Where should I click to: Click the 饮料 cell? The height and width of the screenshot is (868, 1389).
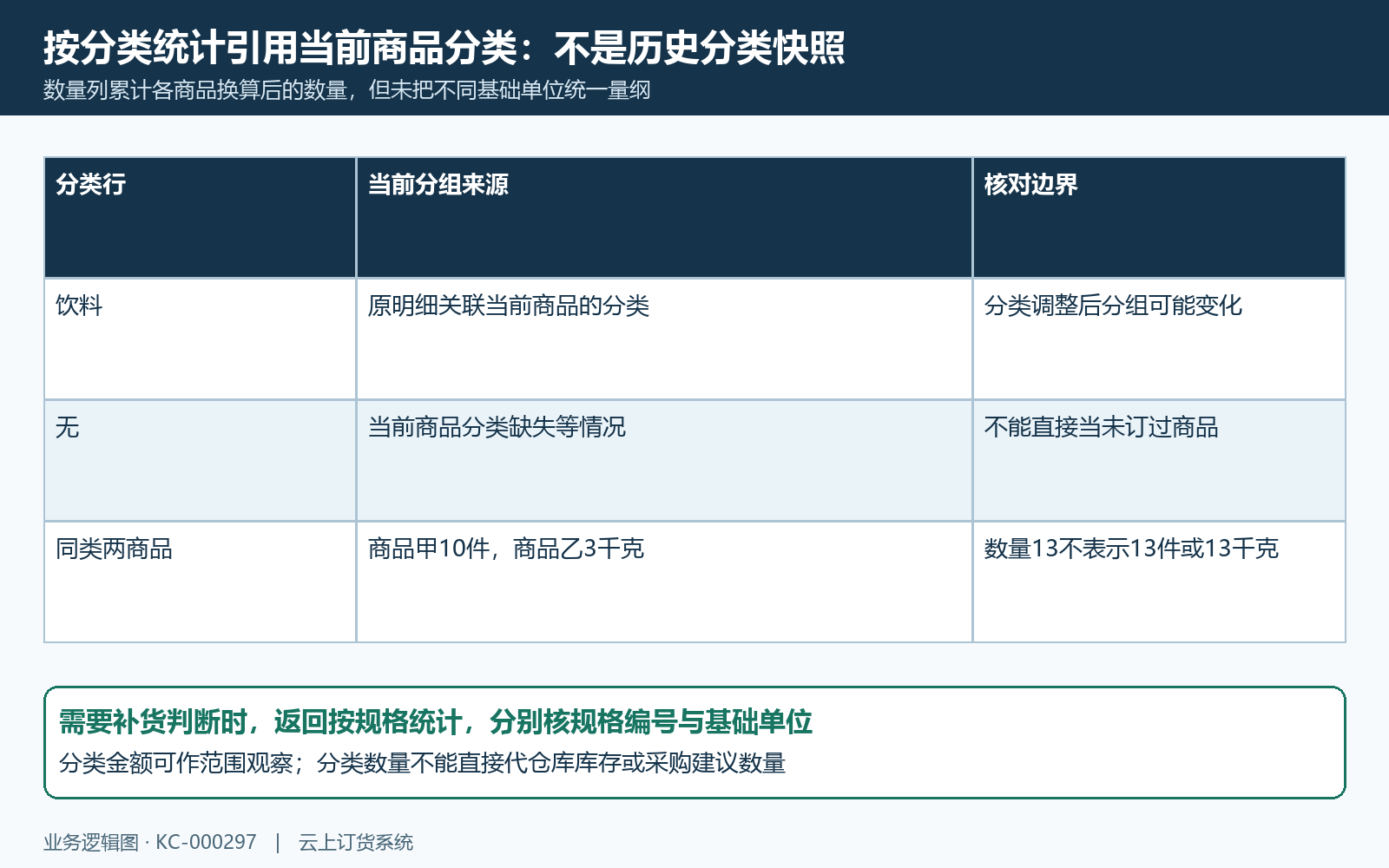201,339
